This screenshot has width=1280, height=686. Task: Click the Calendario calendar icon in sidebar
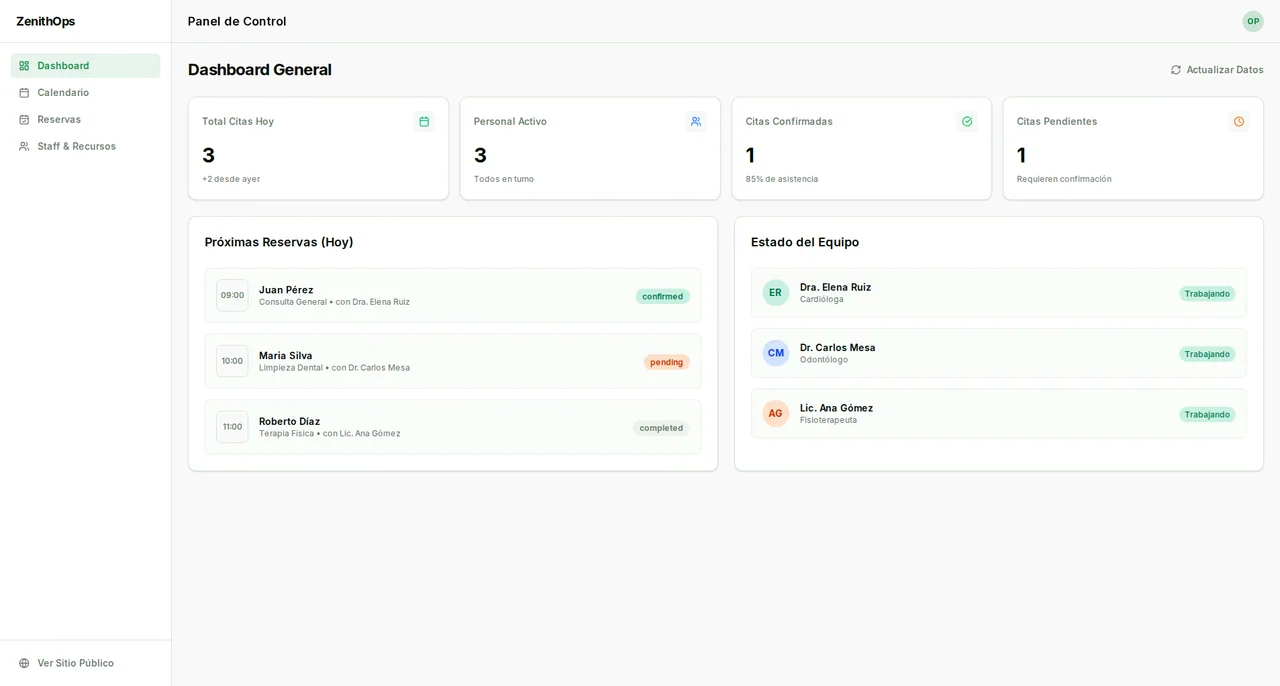pyautogui.click(x=24, y=93)
